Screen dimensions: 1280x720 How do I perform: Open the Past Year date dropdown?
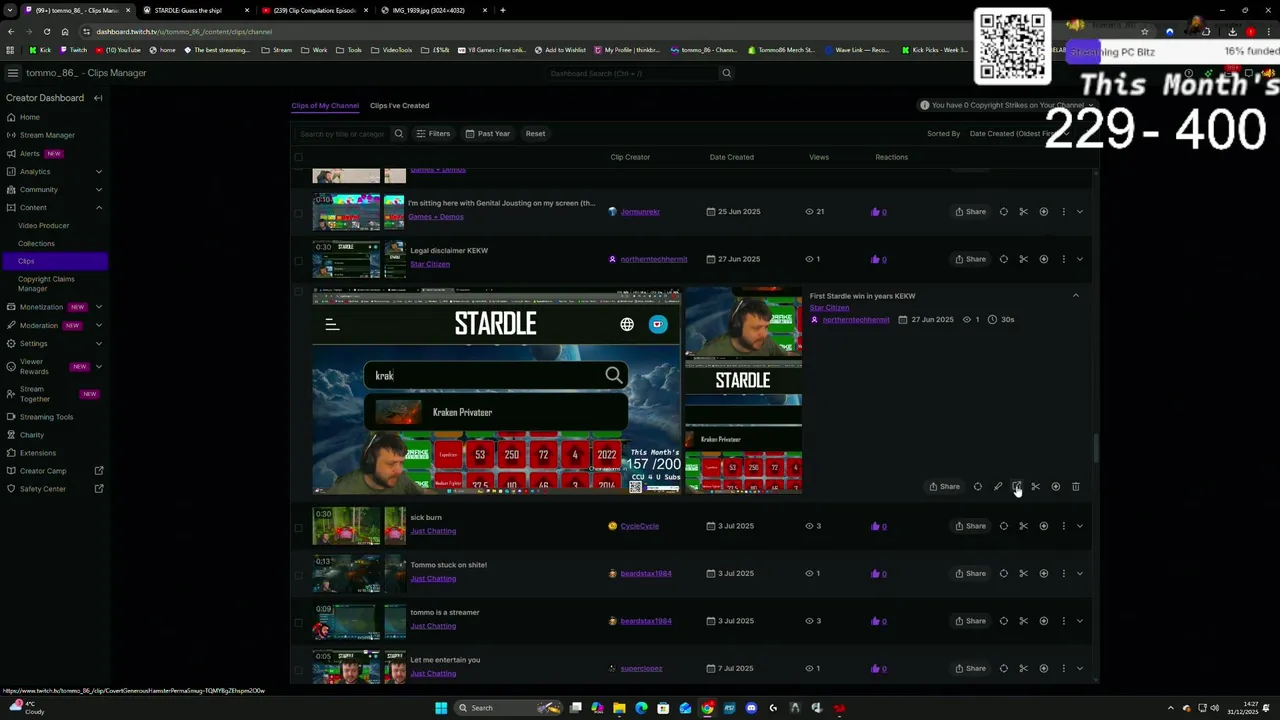[x=487, y=133]
